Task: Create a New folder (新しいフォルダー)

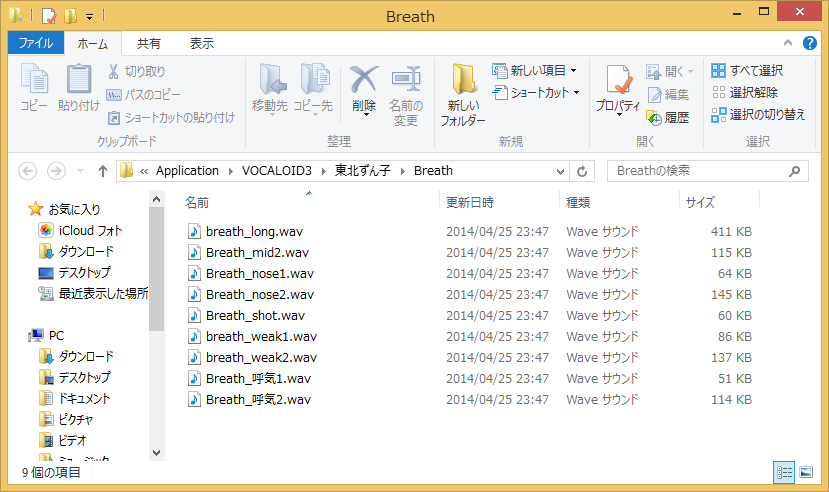Action: tap(463, 95)
